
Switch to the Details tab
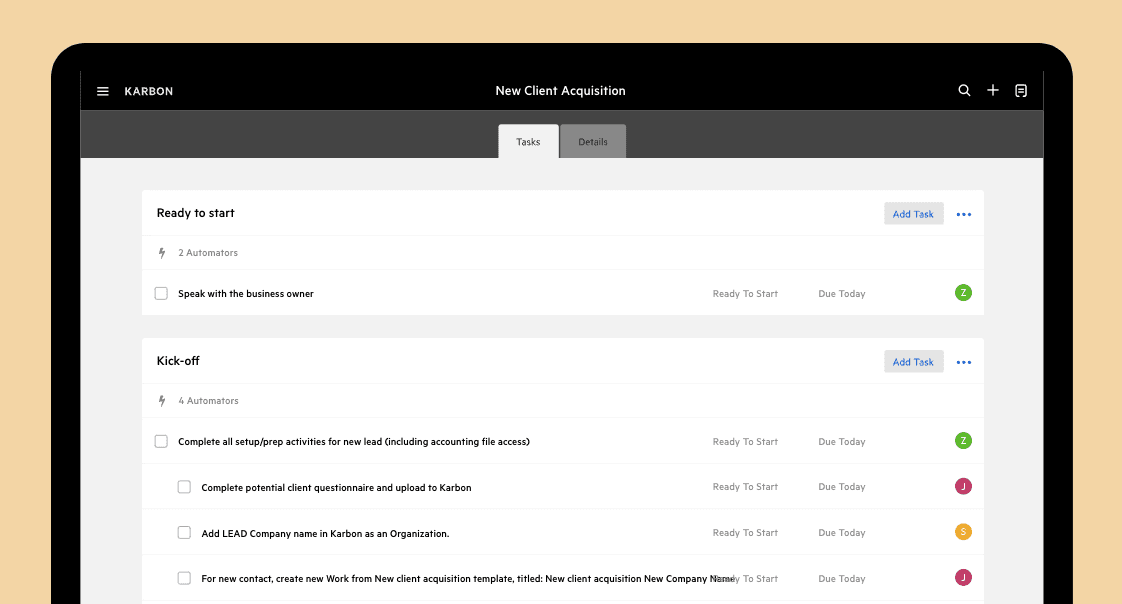tap(592, 142)
